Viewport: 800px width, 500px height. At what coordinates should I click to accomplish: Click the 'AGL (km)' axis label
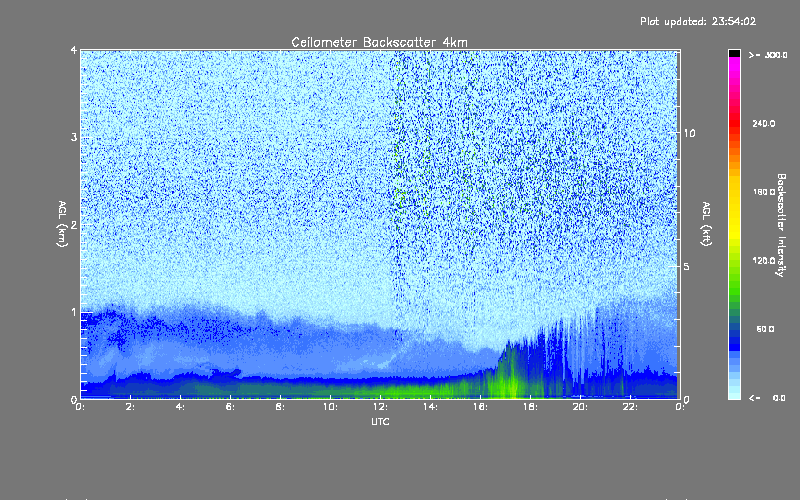pyautogui.click(x=62, y=224)
